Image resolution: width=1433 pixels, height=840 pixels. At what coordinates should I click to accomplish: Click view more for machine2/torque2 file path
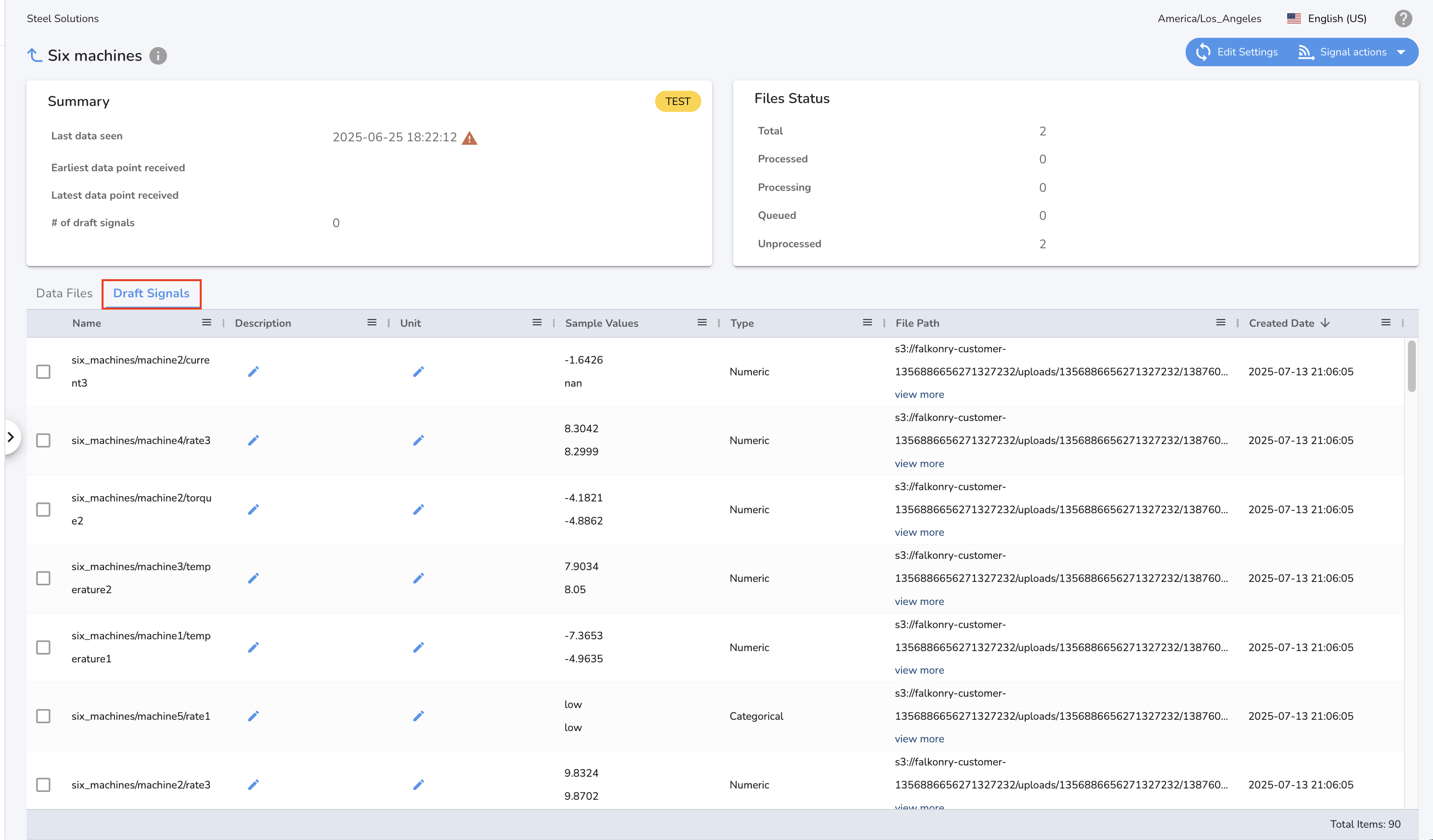click(x=919, y=532)
